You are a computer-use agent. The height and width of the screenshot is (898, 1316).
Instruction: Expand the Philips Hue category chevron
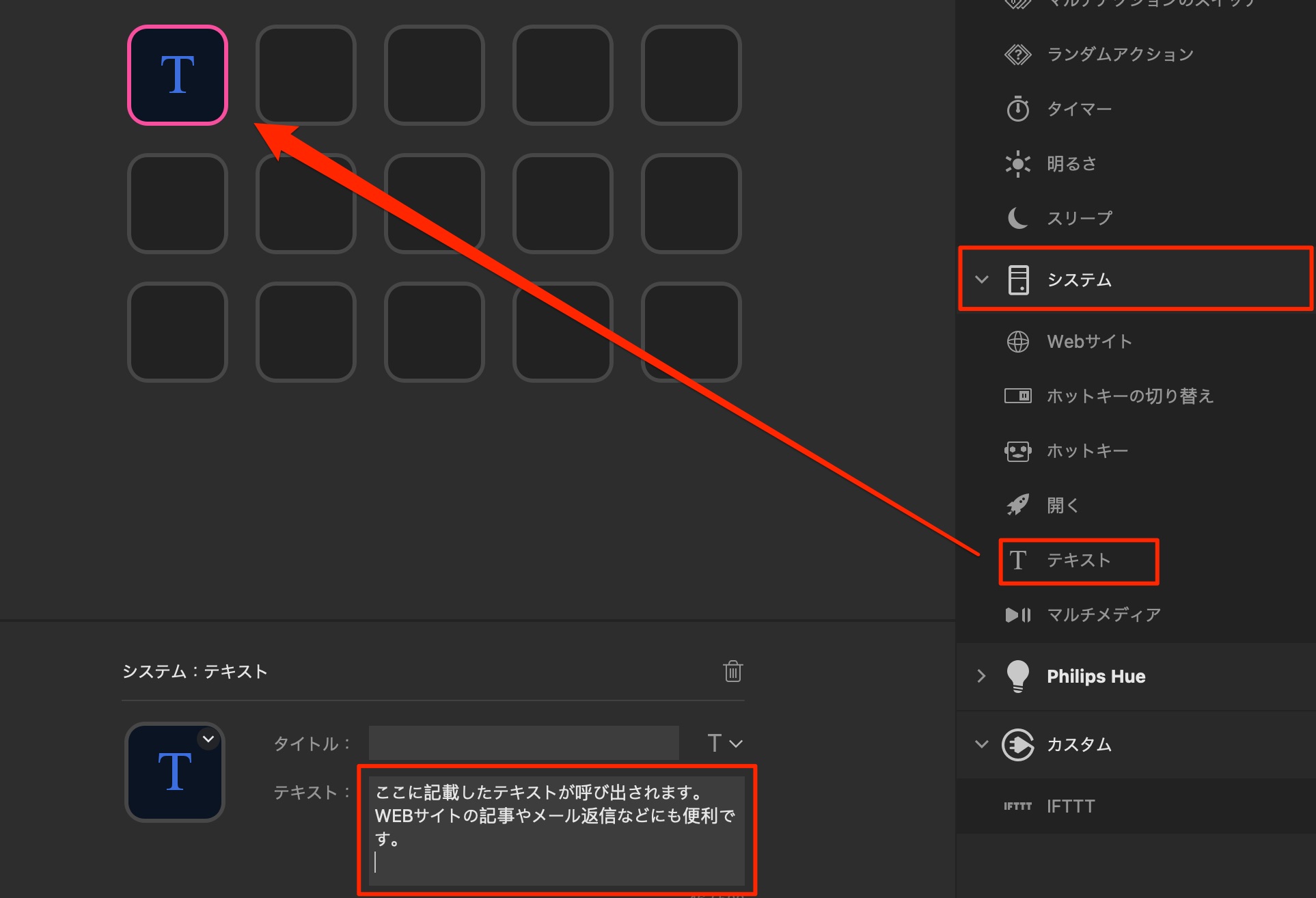[x=982, y=676]
